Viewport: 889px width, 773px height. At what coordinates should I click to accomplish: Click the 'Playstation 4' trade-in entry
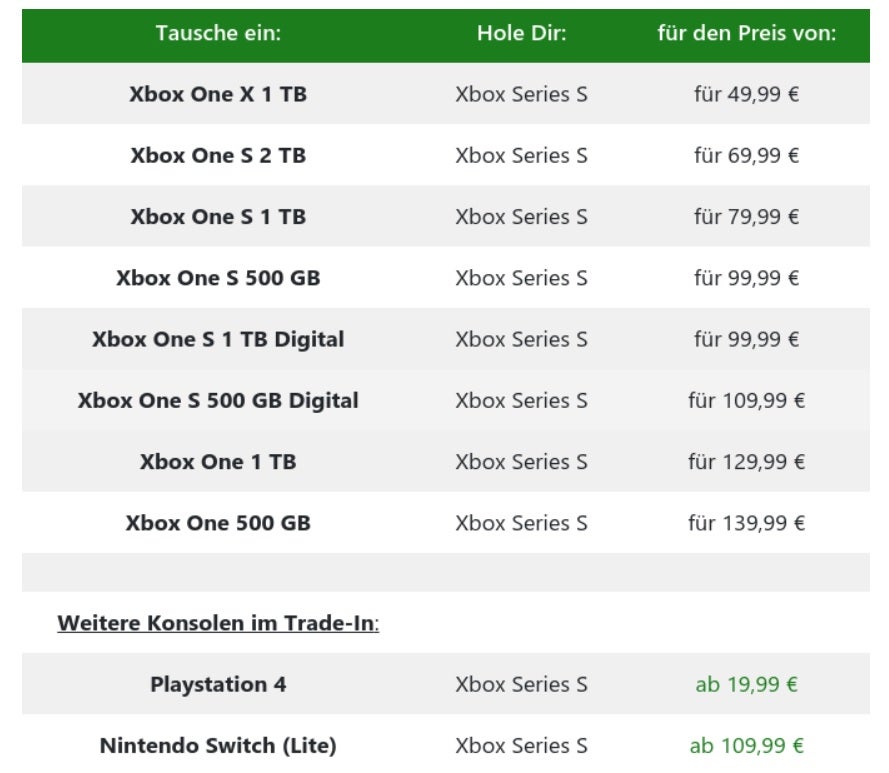tap(218, 685)
